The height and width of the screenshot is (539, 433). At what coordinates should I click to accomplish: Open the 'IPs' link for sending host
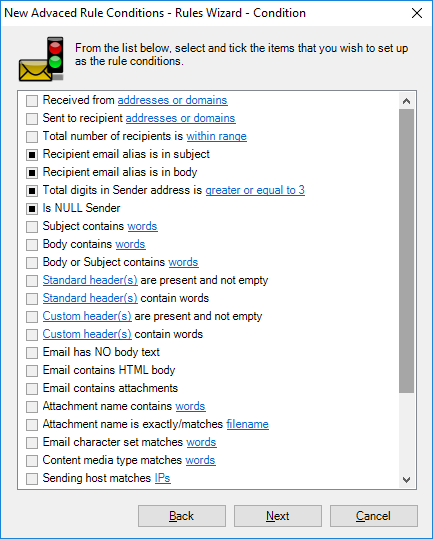point(163,478)
